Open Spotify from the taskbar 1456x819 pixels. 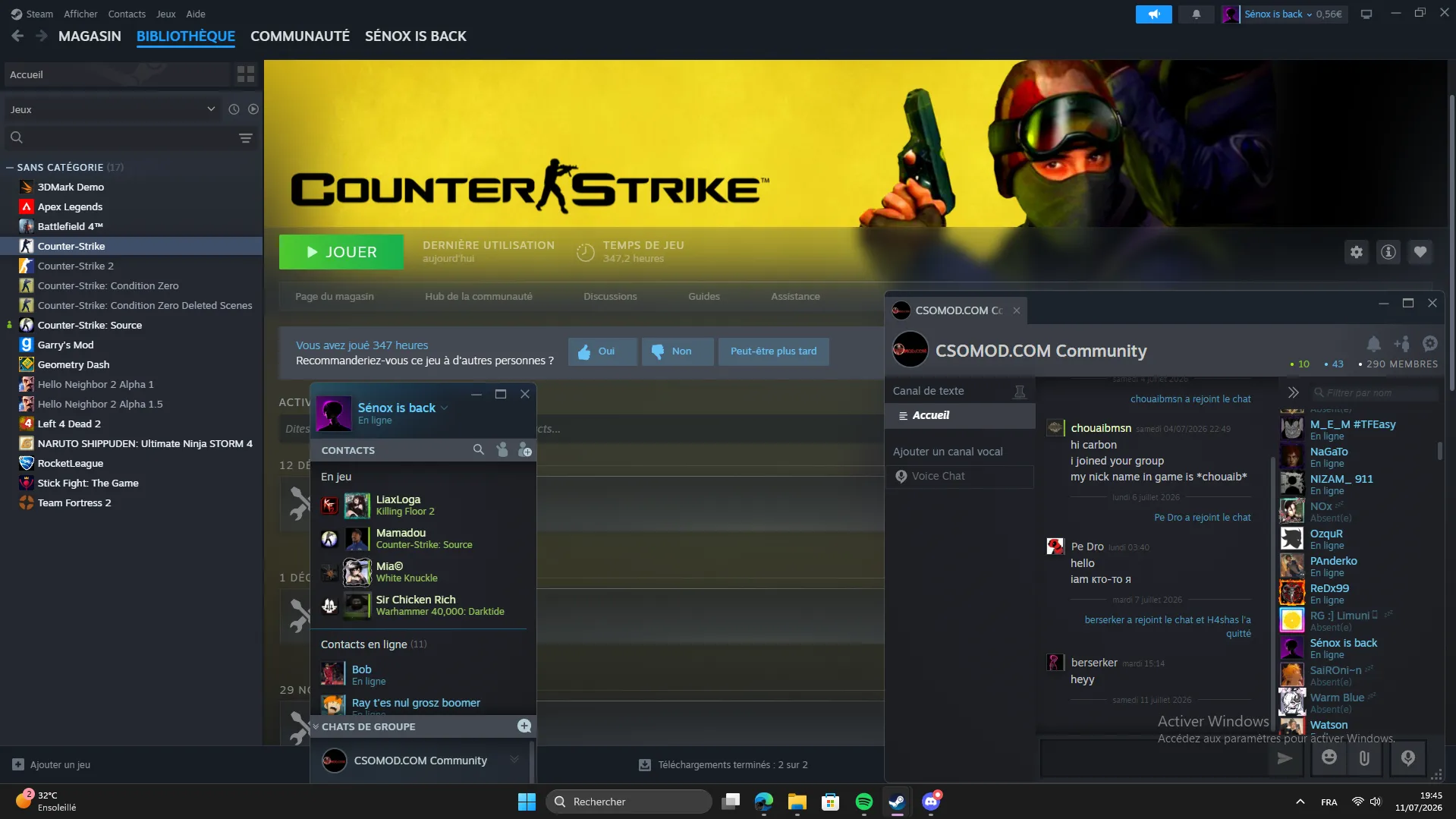click(863, 802)
